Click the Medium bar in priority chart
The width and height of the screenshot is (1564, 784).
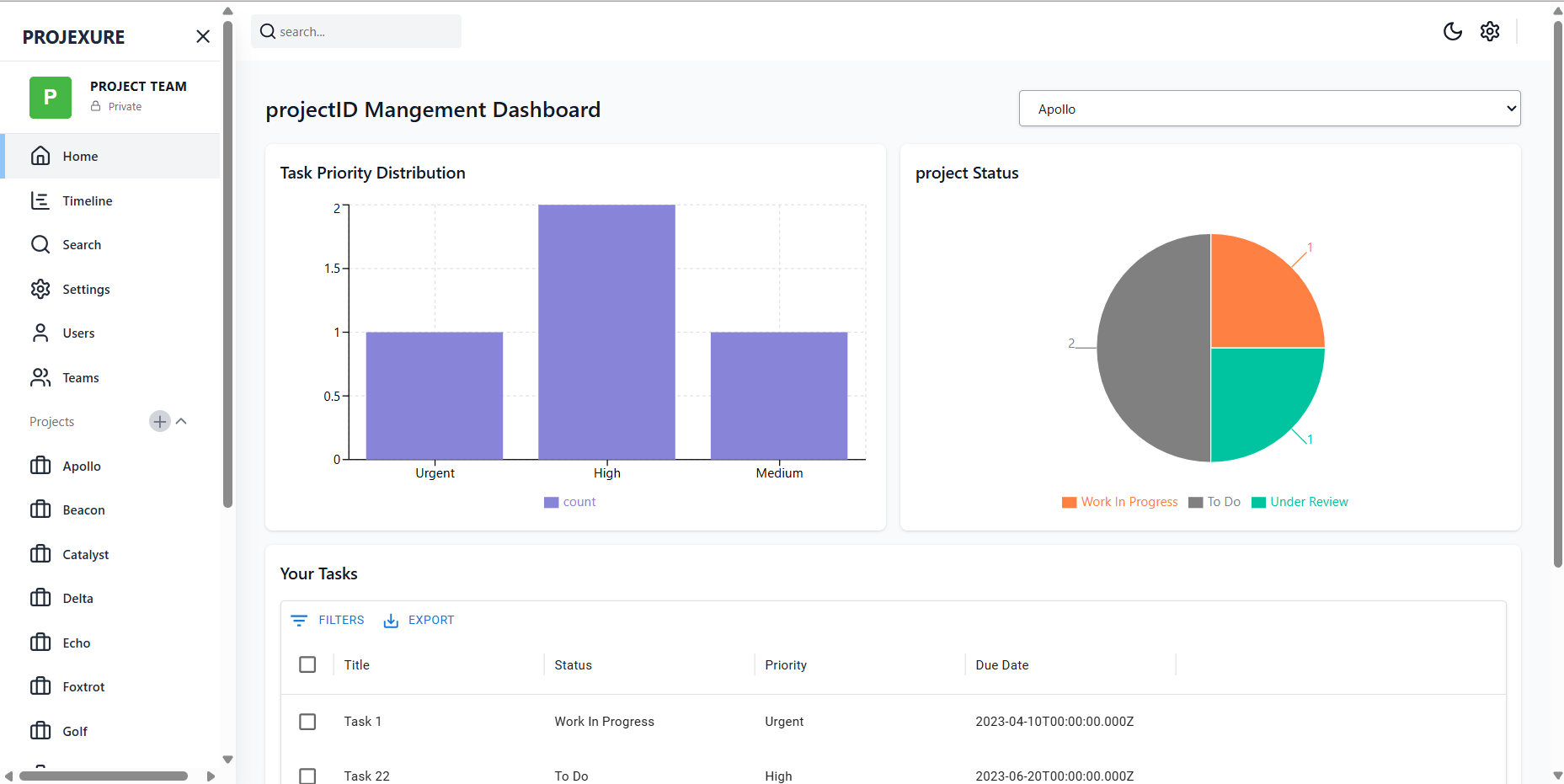(x=779, y=396)
